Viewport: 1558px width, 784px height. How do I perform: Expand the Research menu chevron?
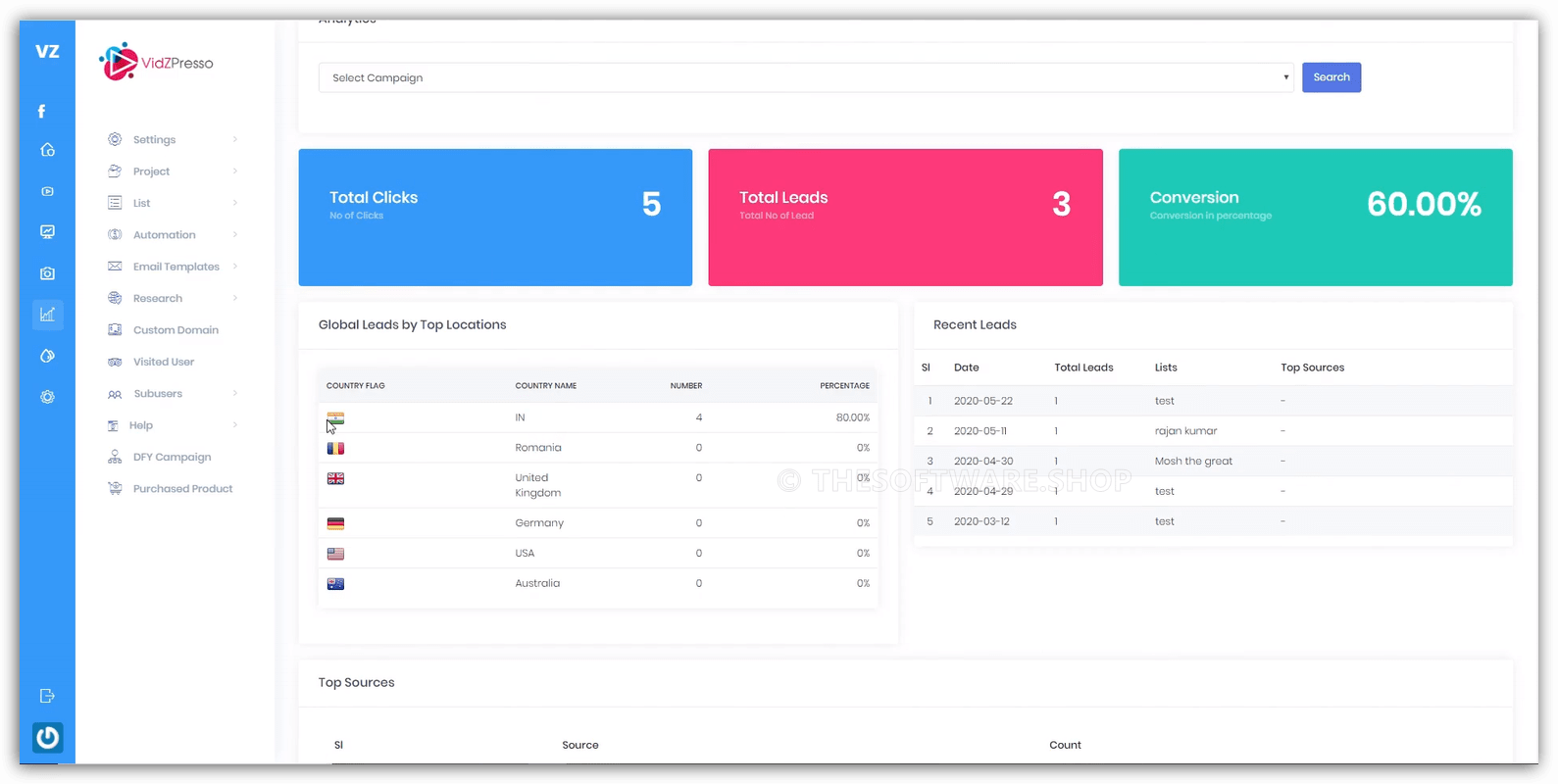[x=235, y=298]
